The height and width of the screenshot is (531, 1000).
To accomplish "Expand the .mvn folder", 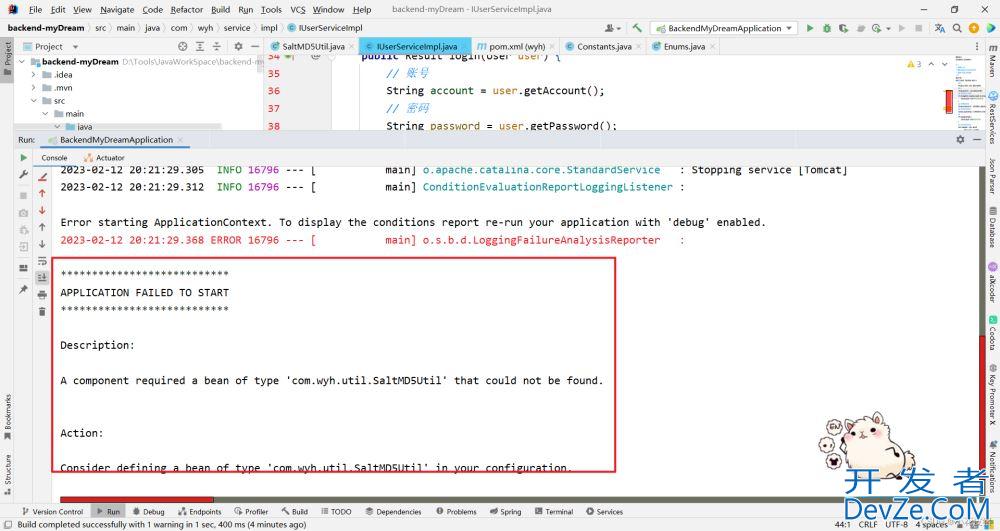I will click(34, 88).
